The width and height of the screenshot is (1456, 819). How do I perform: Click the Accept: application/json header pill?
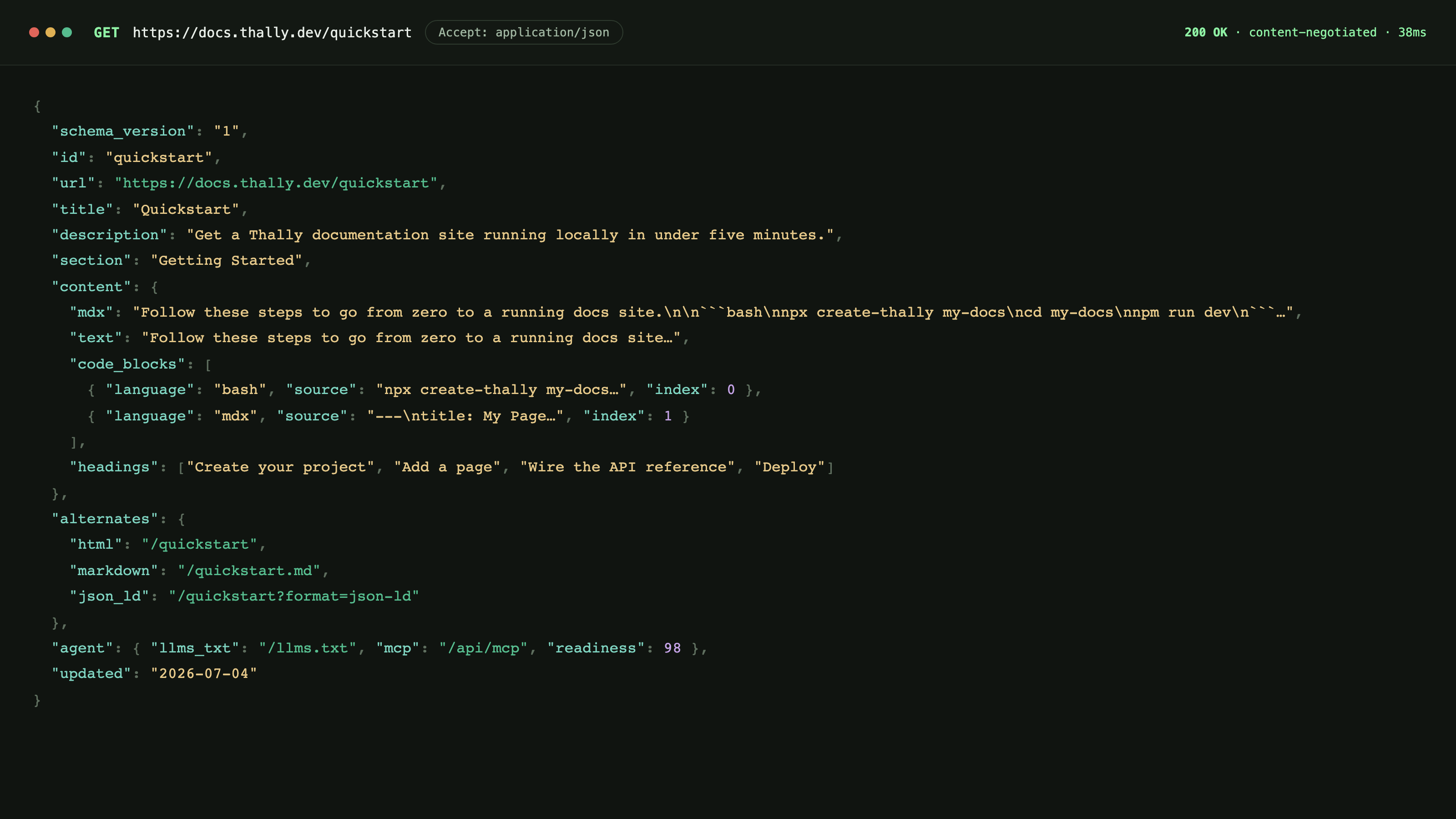point(523,32)
